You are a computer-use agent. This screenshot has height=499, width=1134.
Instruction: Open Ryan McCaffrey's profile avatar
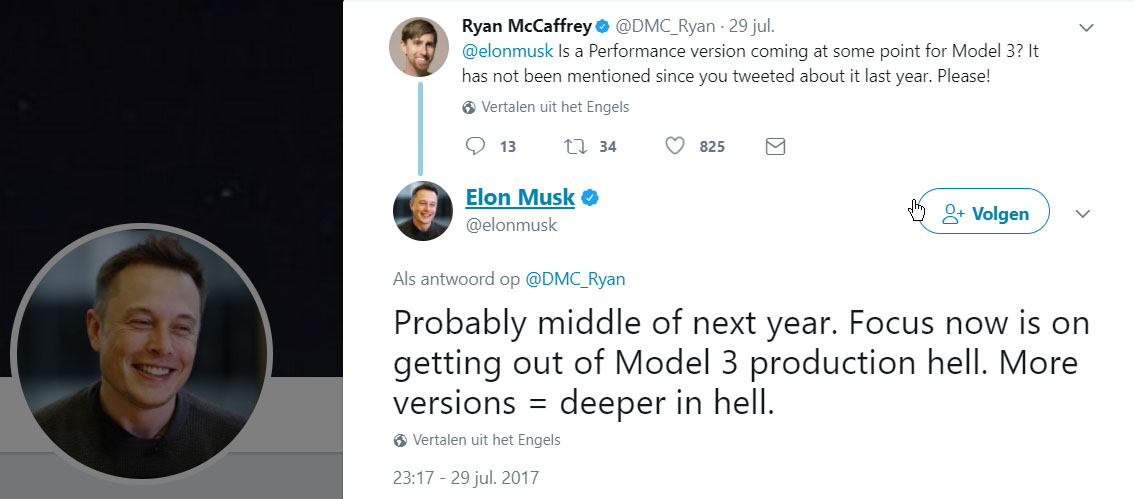pyautogui.click(x=418, y=46)
